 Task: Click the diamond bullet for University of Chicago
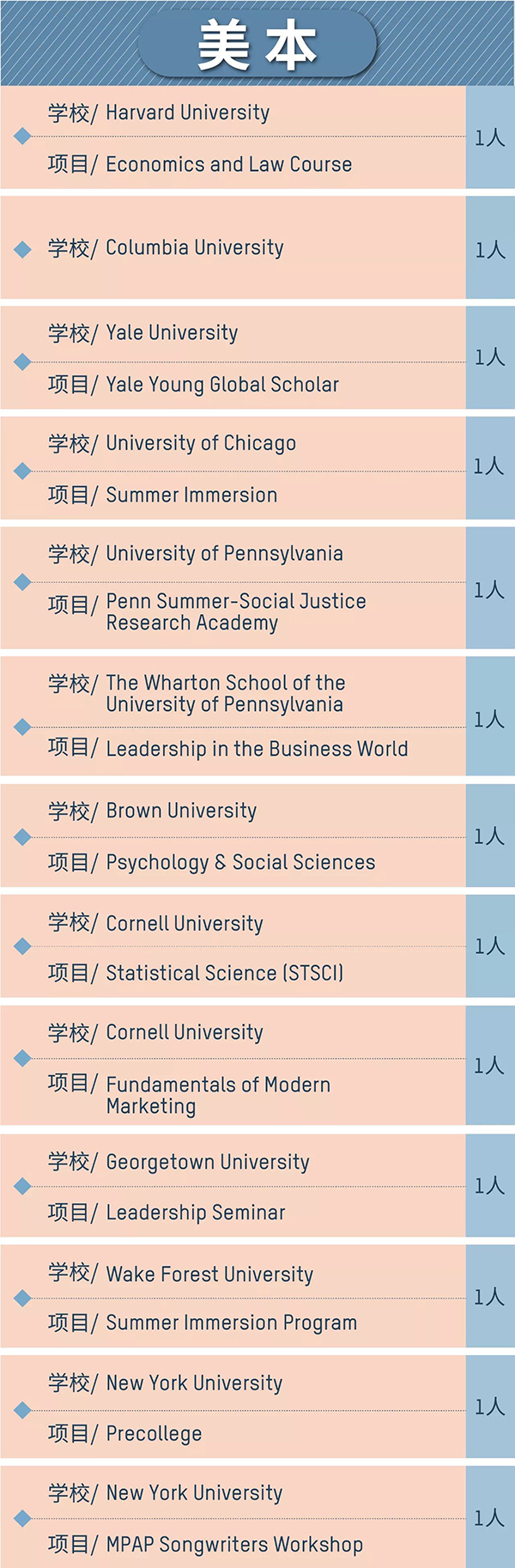23,471
